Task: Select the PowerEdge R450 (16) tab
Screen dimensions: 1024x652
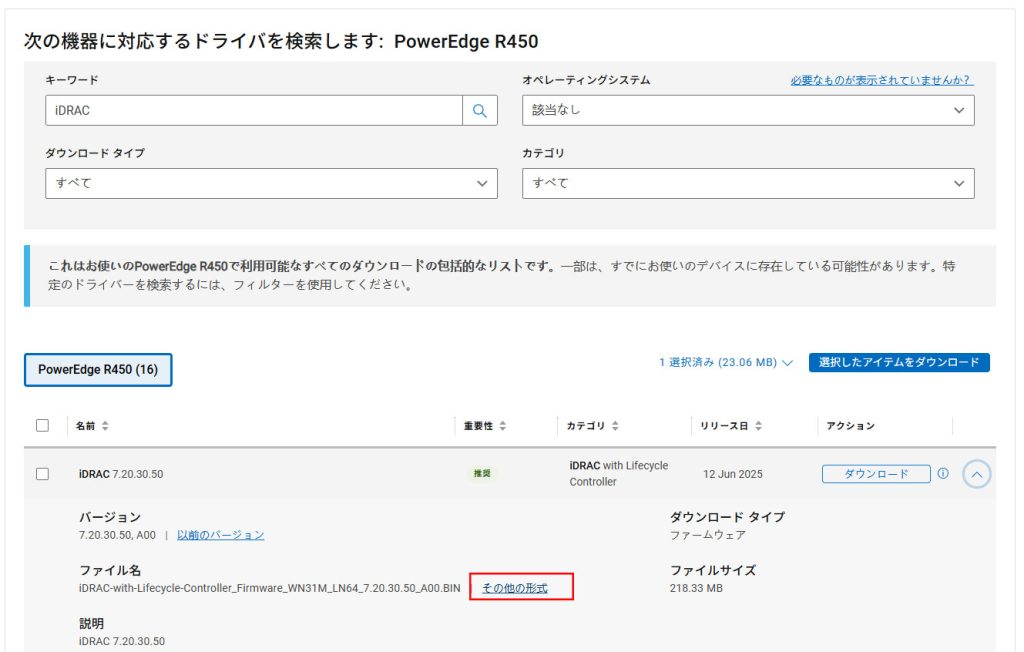Action: 98,370
